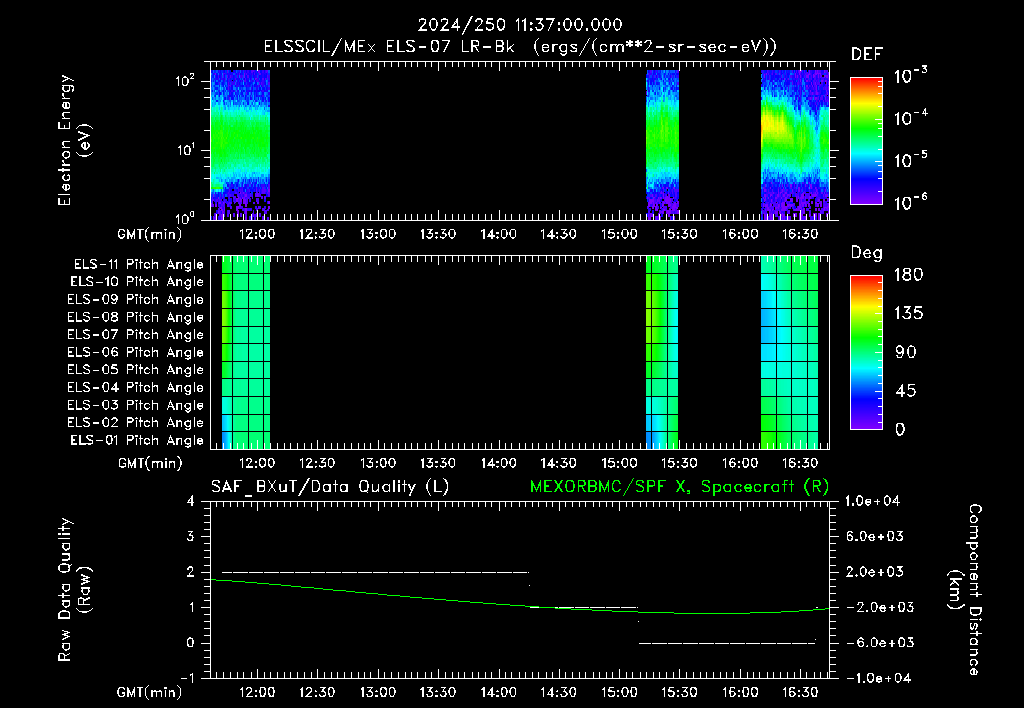This screenshot has width=1024, height=708.
Task: Click the 180 value on Deg scale
Action: pyautogui.click(x=908, y=275)
